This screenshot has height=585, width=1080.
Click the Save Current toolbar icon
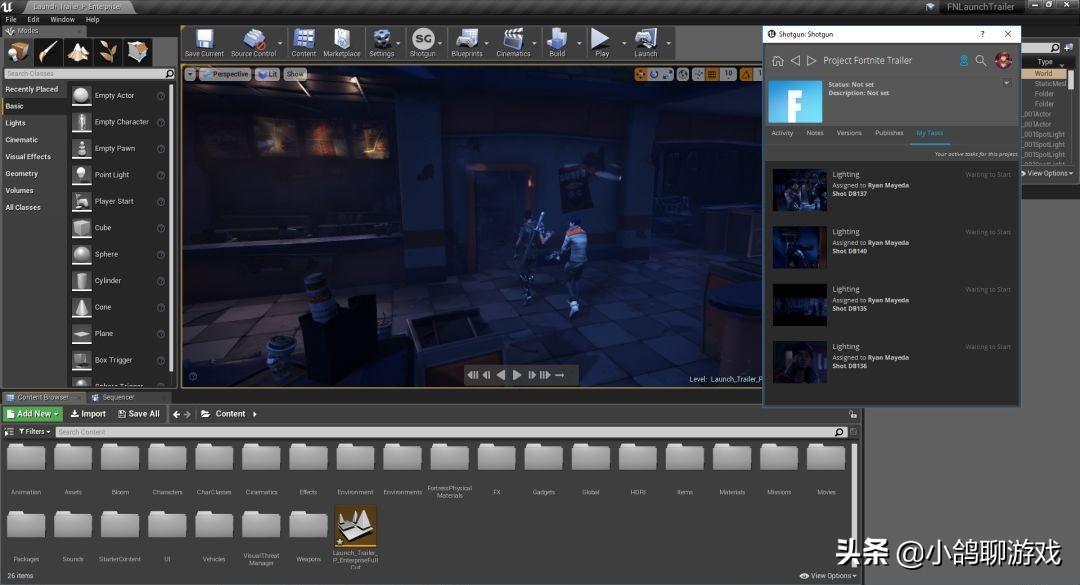tap(204, 40)
